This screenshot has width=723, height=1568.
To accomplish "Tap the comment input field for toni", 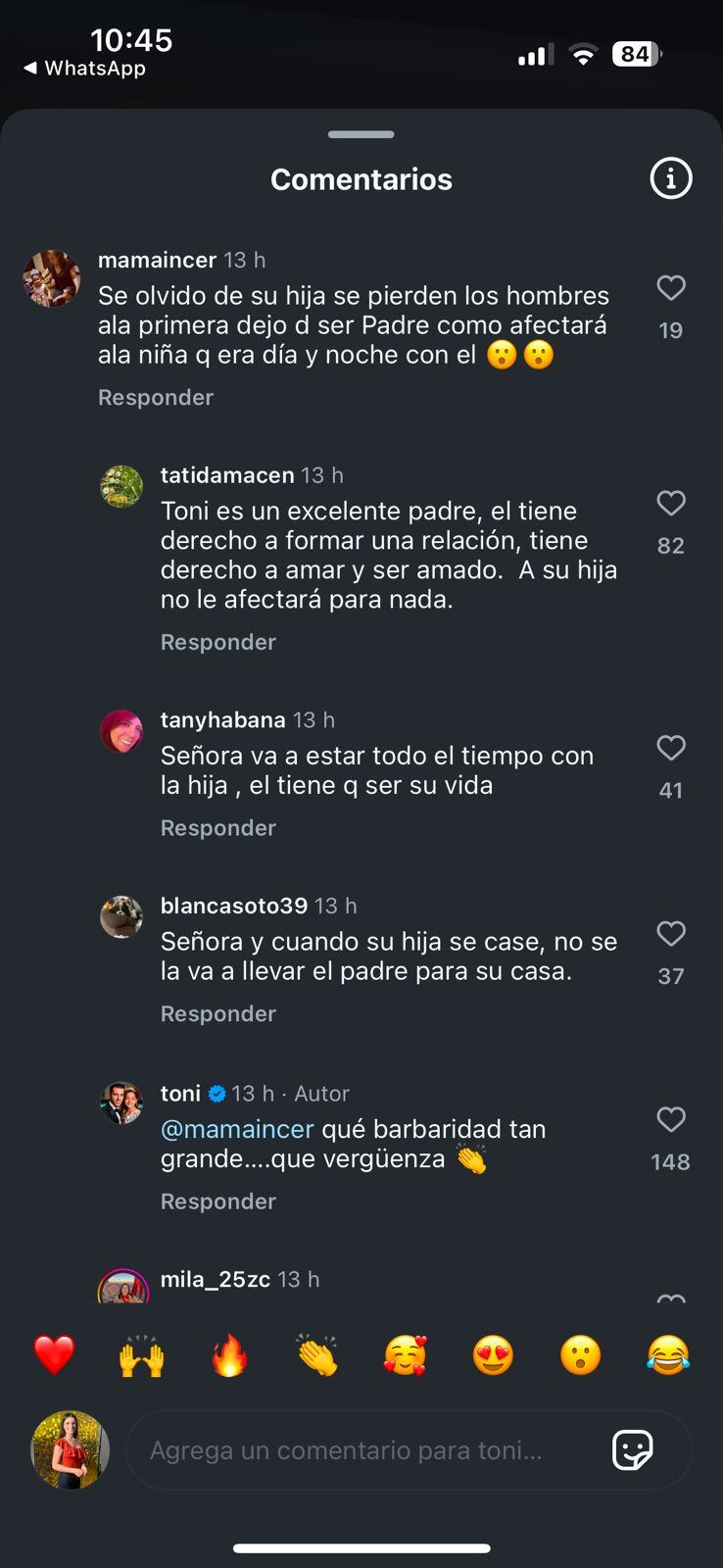I will (x=372, y=1449).
